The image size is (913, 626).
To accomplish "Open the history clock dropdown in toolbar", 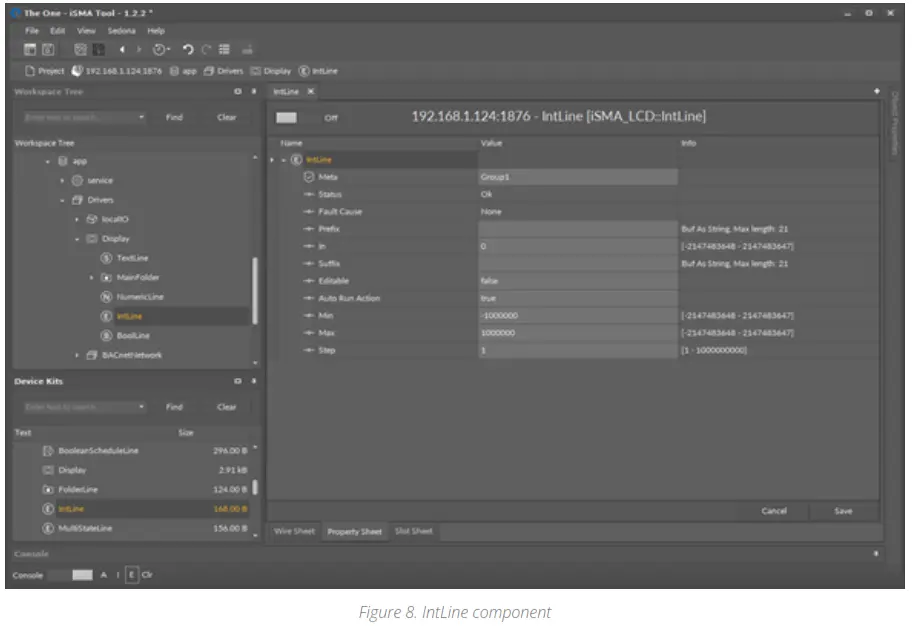I will tap(161, 49).
